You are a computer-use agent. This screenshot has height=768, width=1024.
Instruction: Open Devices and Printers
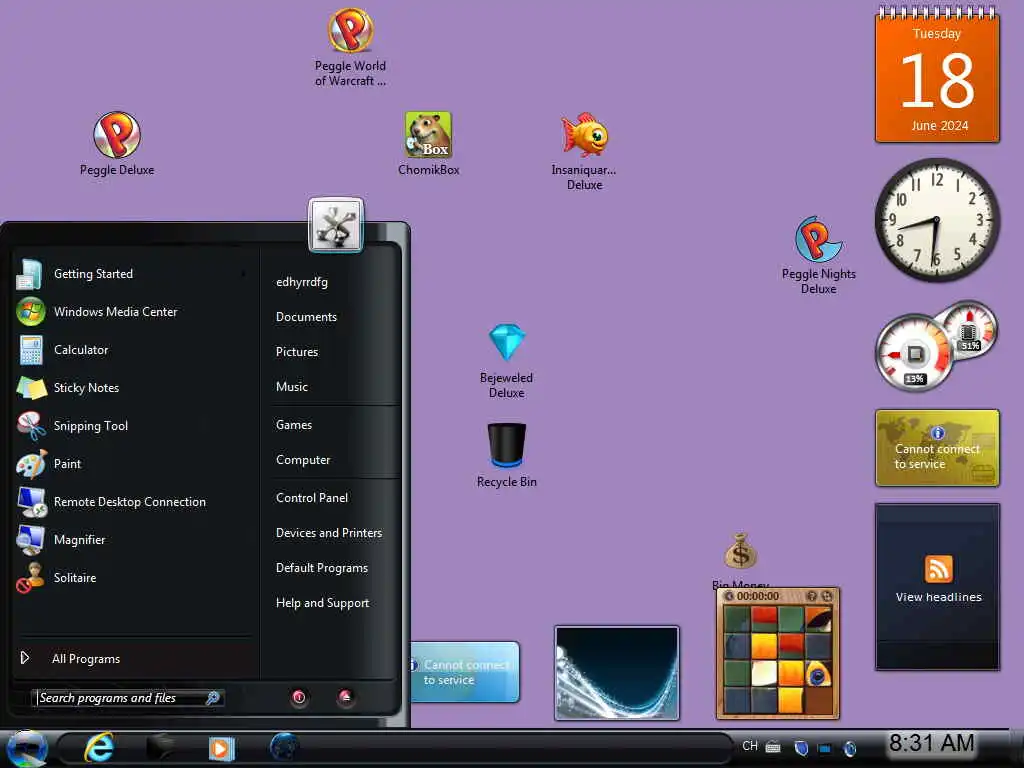pos(329,533)
